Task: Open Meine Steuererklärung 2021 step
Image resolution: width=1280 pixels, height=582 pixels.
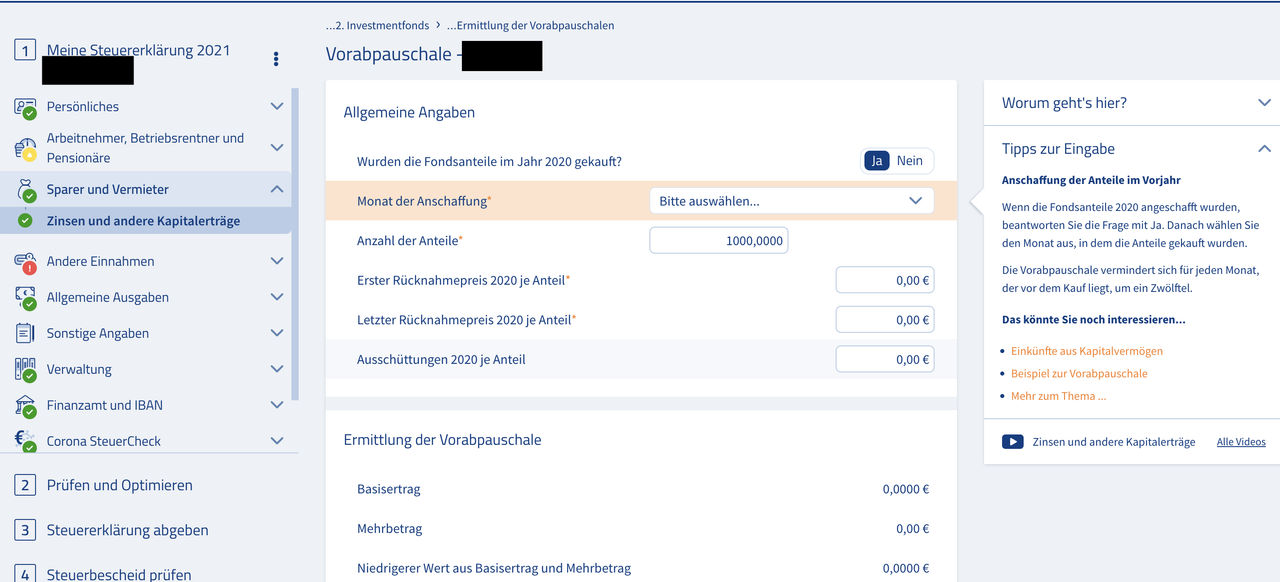Action: coord(138,50)
